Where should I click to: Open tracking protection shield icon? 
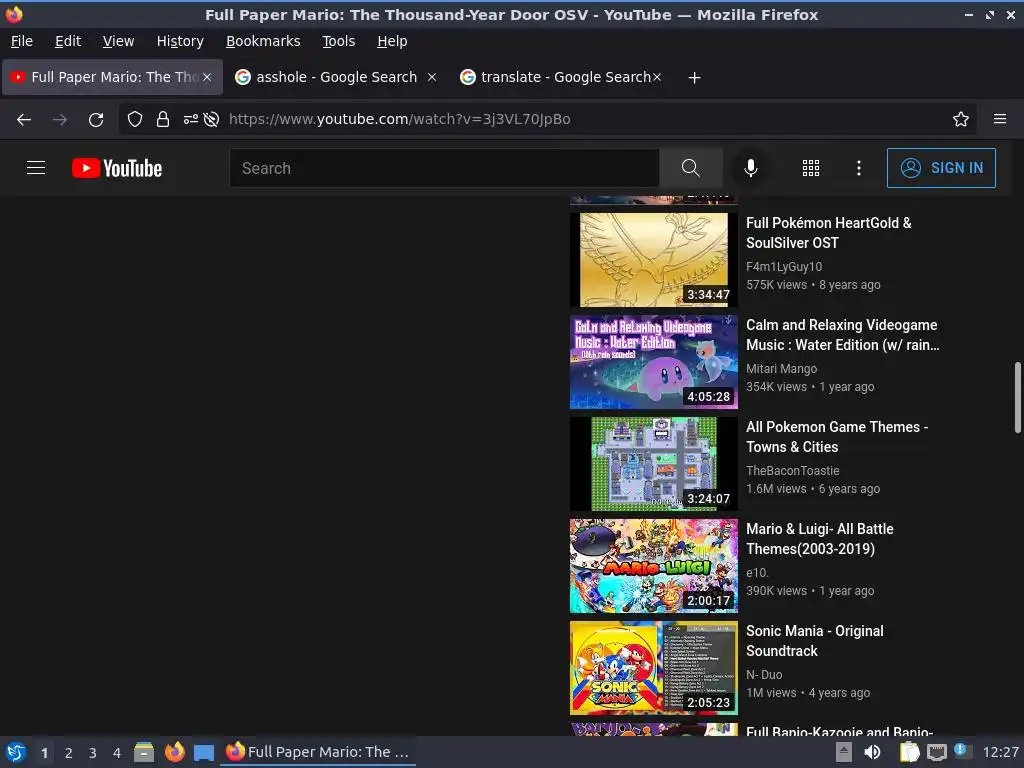135,119
